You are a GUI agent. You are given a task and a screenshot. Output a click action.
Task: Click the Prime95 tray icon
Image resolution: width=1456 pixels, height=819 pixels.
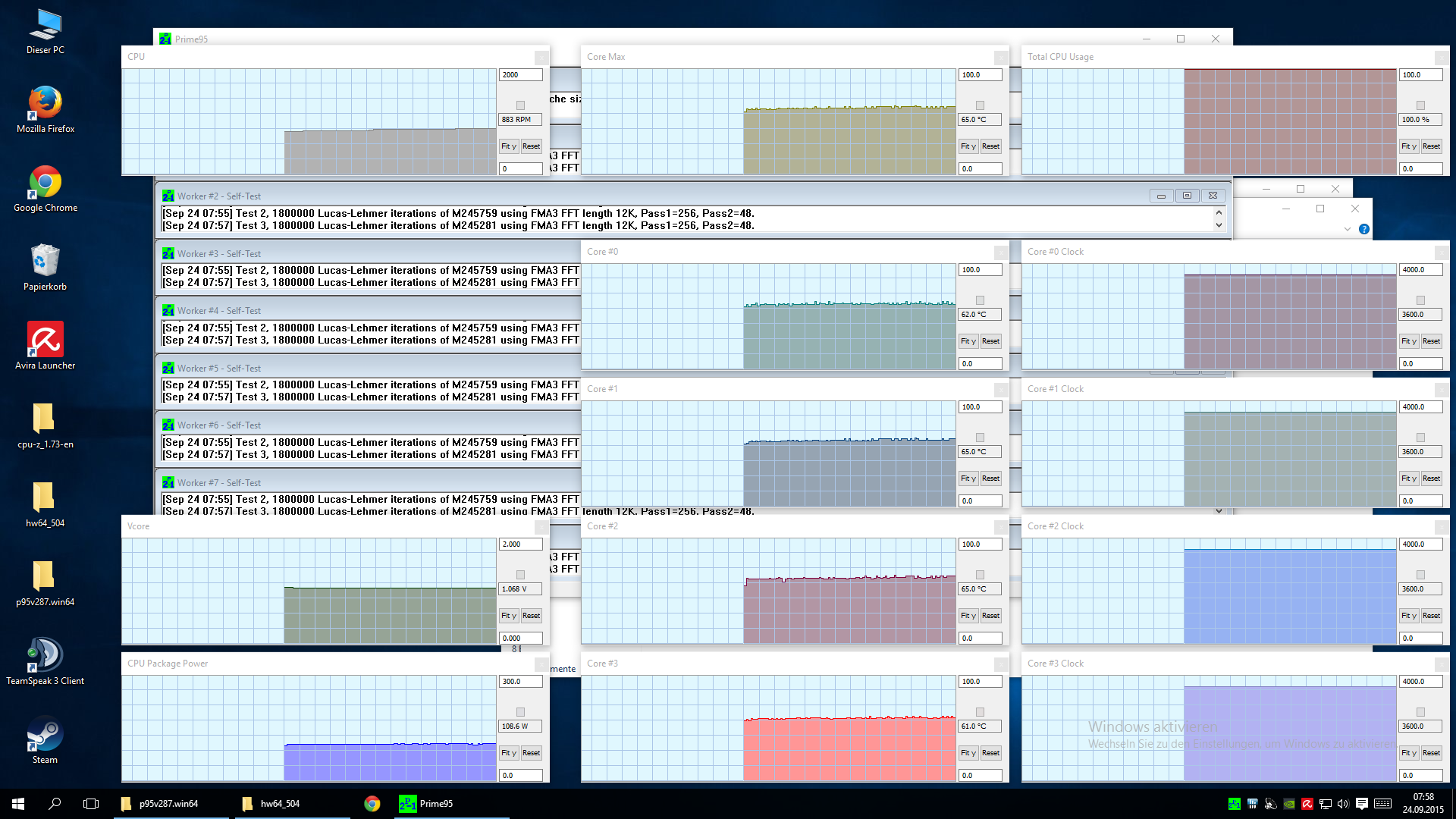[x=1234, y=804]
